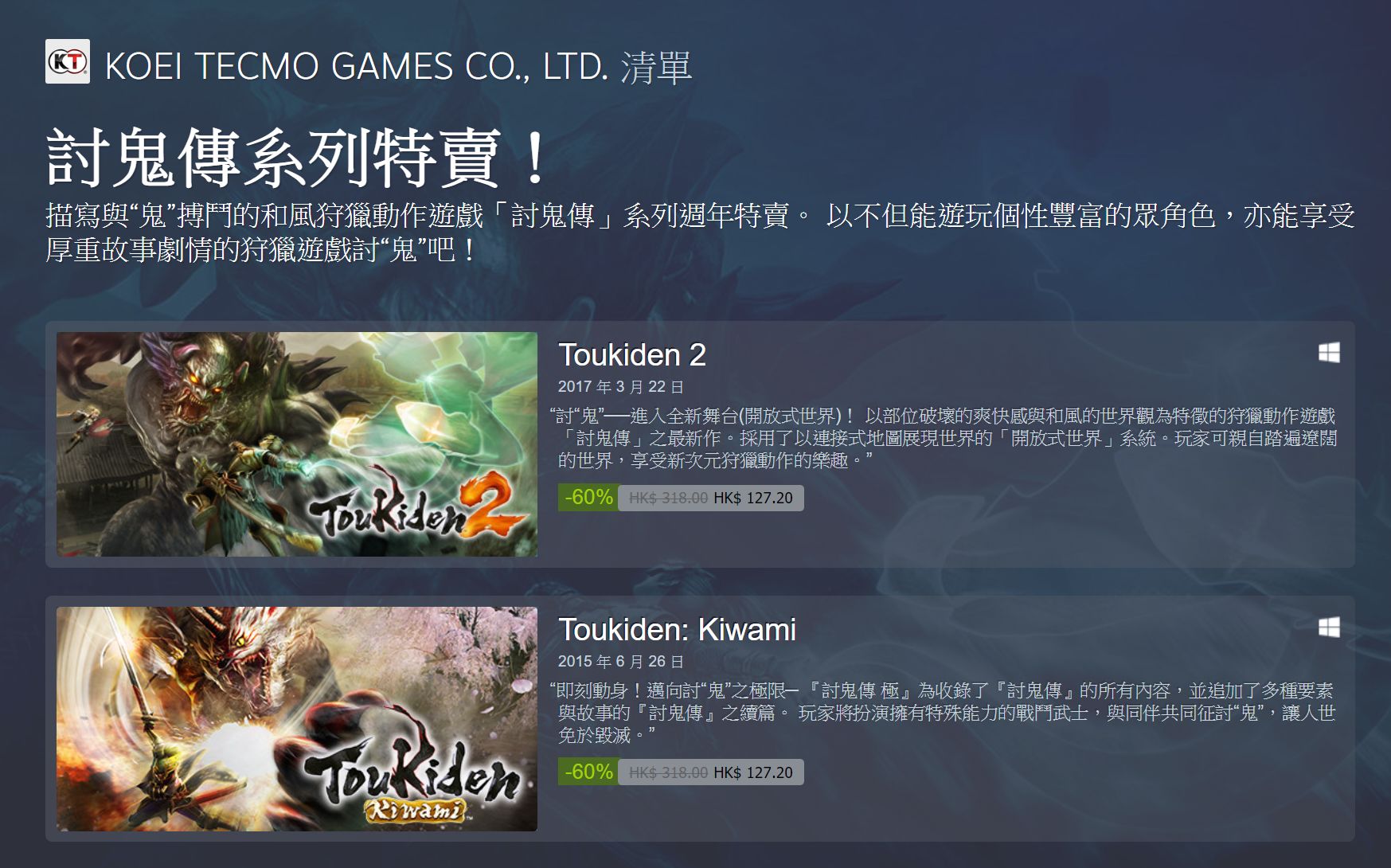Click the Toukiden 2 description text
This screenshot has width=1391, height=868.
pos(944,438)
